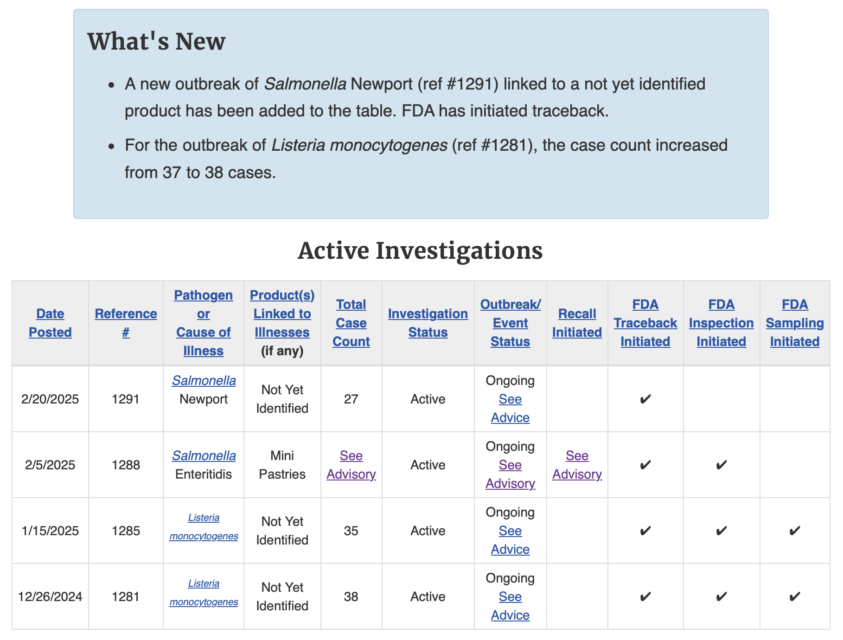Click reference number 1285 cell
The image size is (843, 640).
(x=126, y=531)
